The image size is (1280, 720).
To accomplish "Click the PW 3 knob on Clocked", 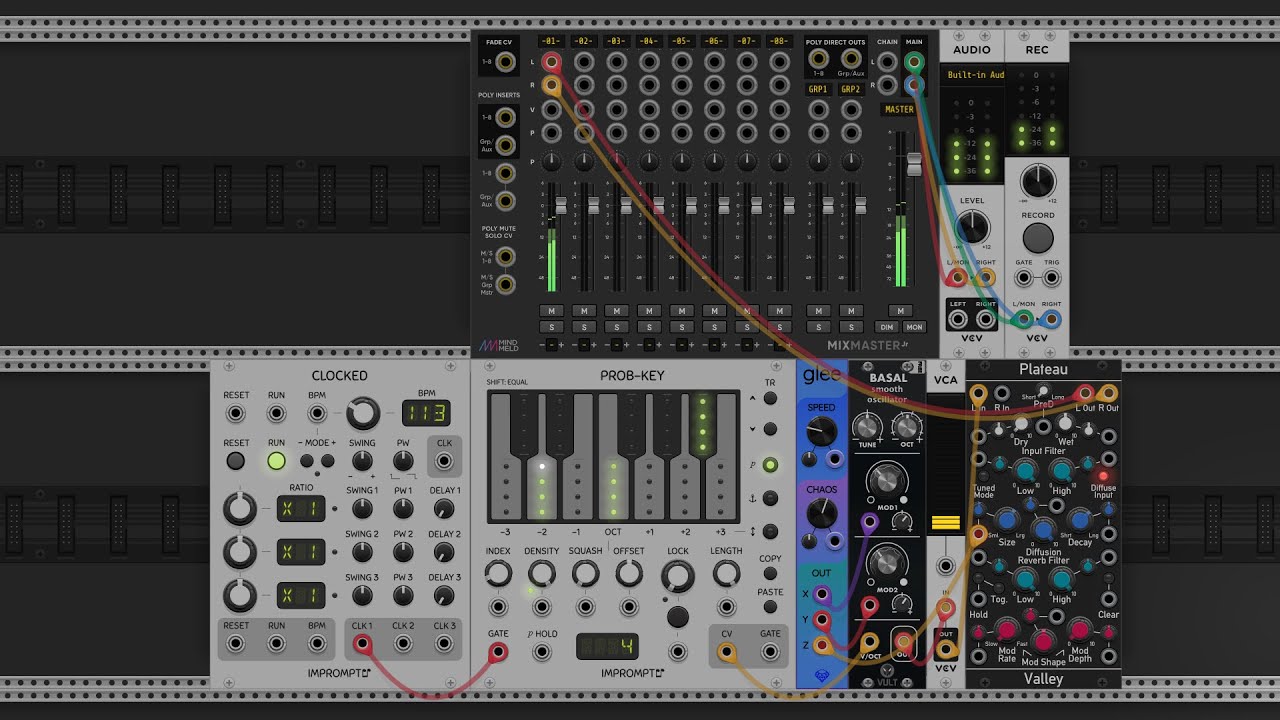I will coord(403,596).
